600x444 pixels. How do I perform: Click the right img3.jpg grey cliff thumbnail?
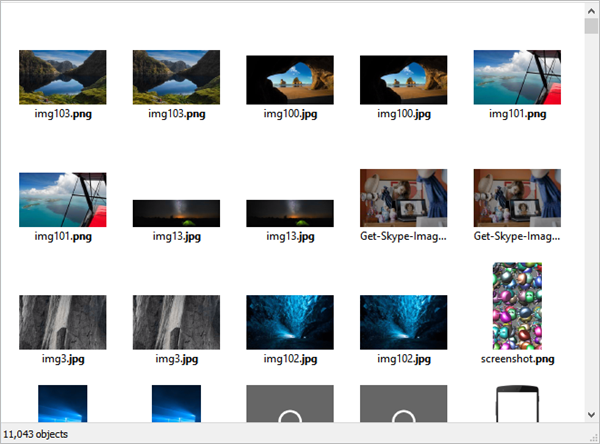[x=176, y=322]
